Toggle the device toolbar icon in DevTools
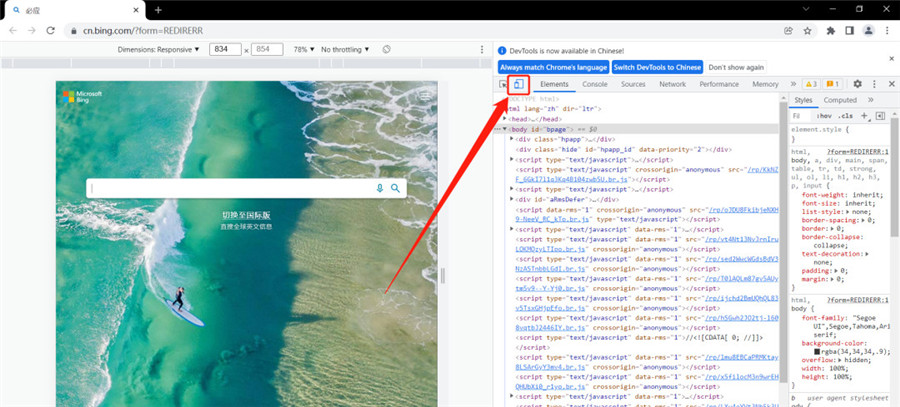 518,84
